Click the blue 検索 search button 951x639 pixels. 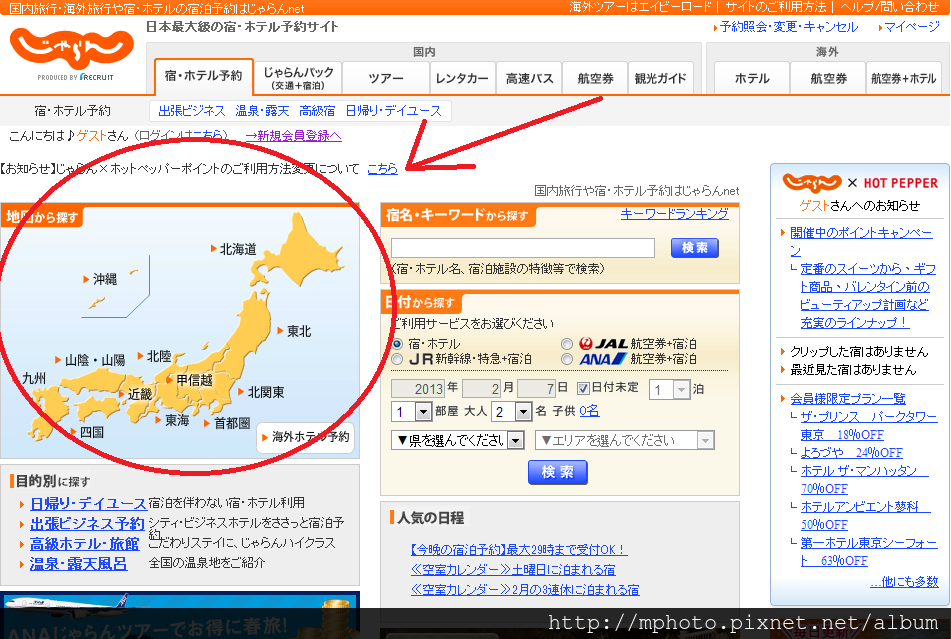pyautogui.click(x=557, y=473)
